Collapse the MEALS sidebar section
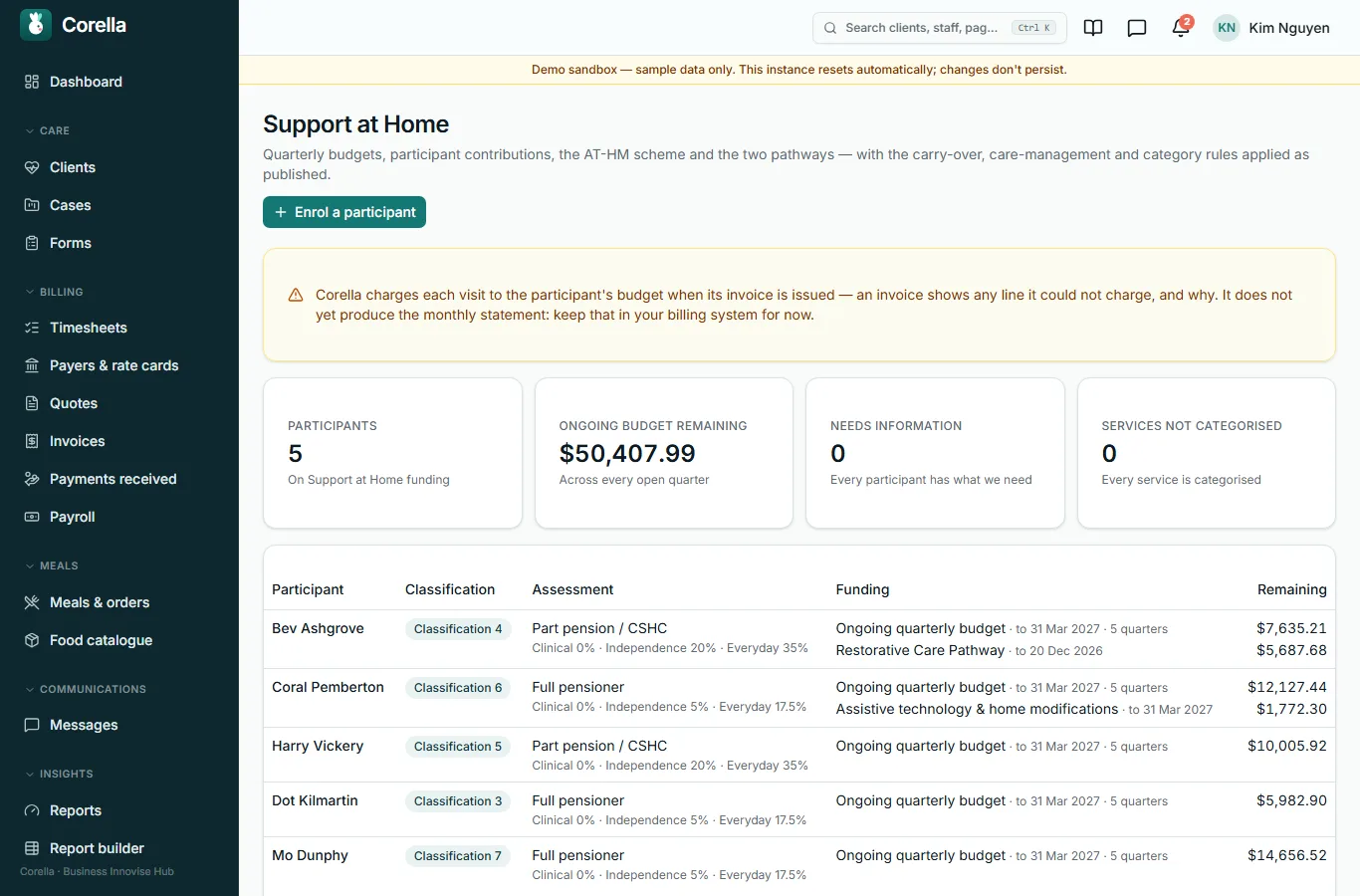 click(52, 565)
